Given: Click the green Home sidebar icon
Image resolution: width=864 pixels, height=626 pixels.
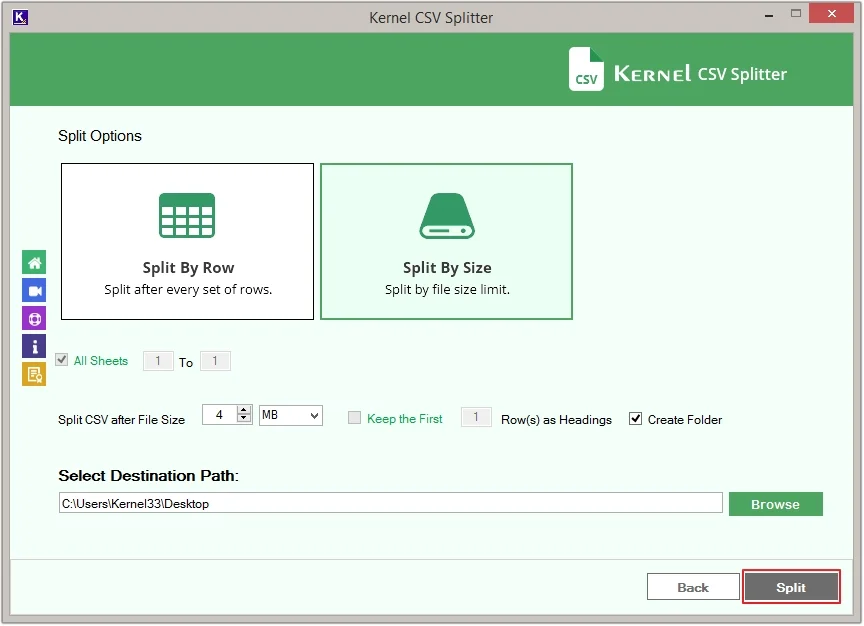Looking at the screenshot, I should pyautogui.click(x=34, y=263).
